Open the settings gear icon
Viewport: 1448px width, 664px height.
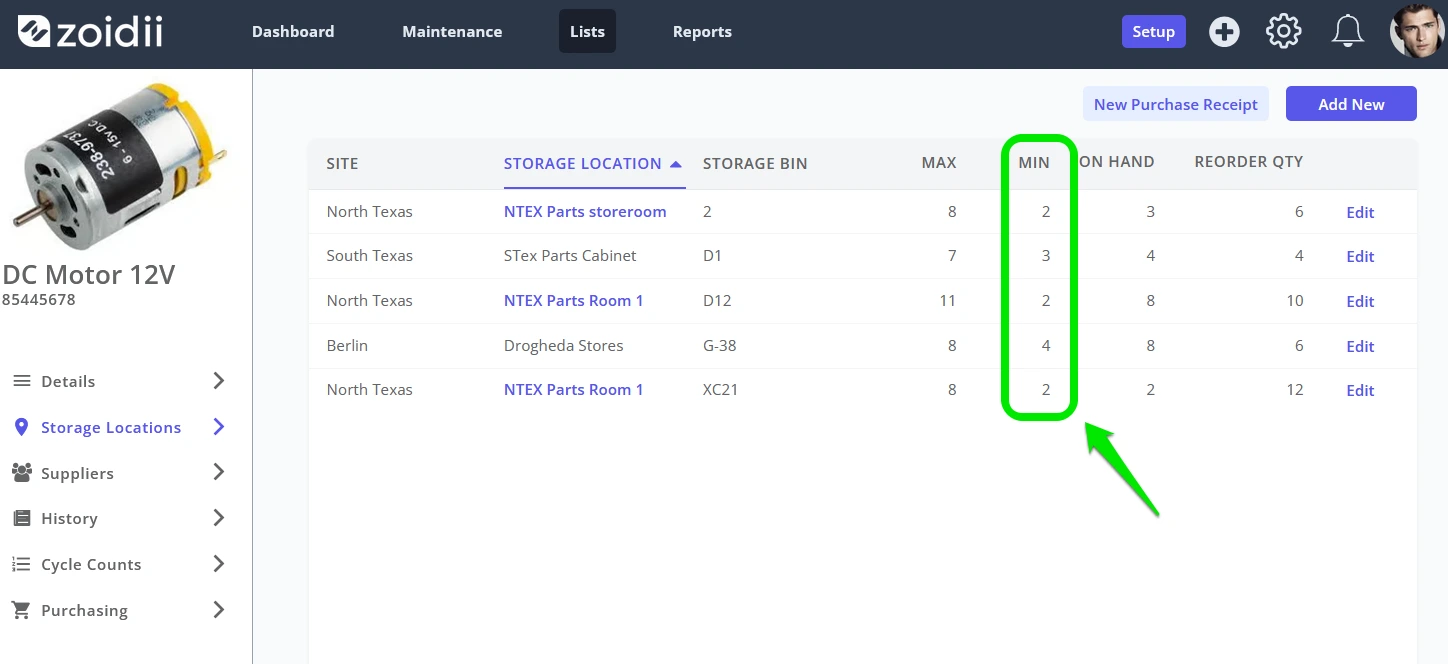click(x=1284, y=32)
